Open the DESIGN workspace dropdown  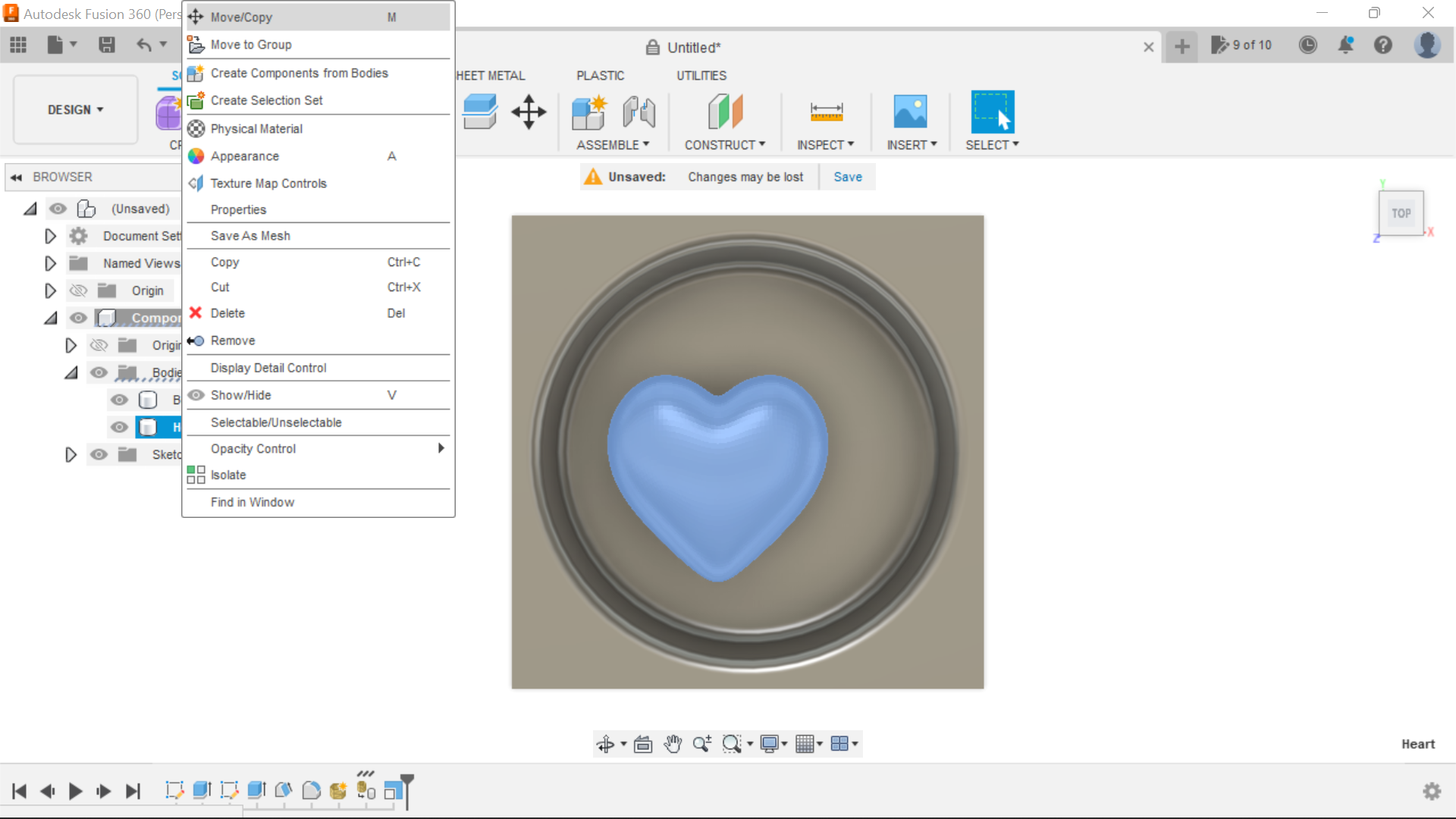(x=74, y=109)
